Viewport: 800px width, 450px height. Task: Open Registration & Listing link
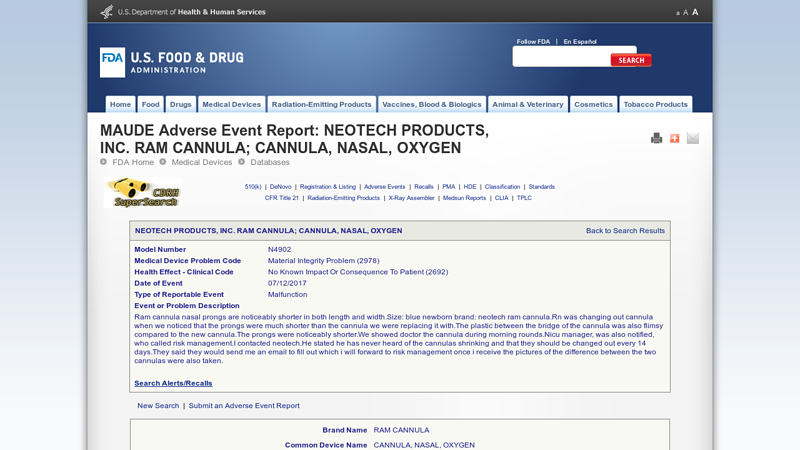pos(328,187)
